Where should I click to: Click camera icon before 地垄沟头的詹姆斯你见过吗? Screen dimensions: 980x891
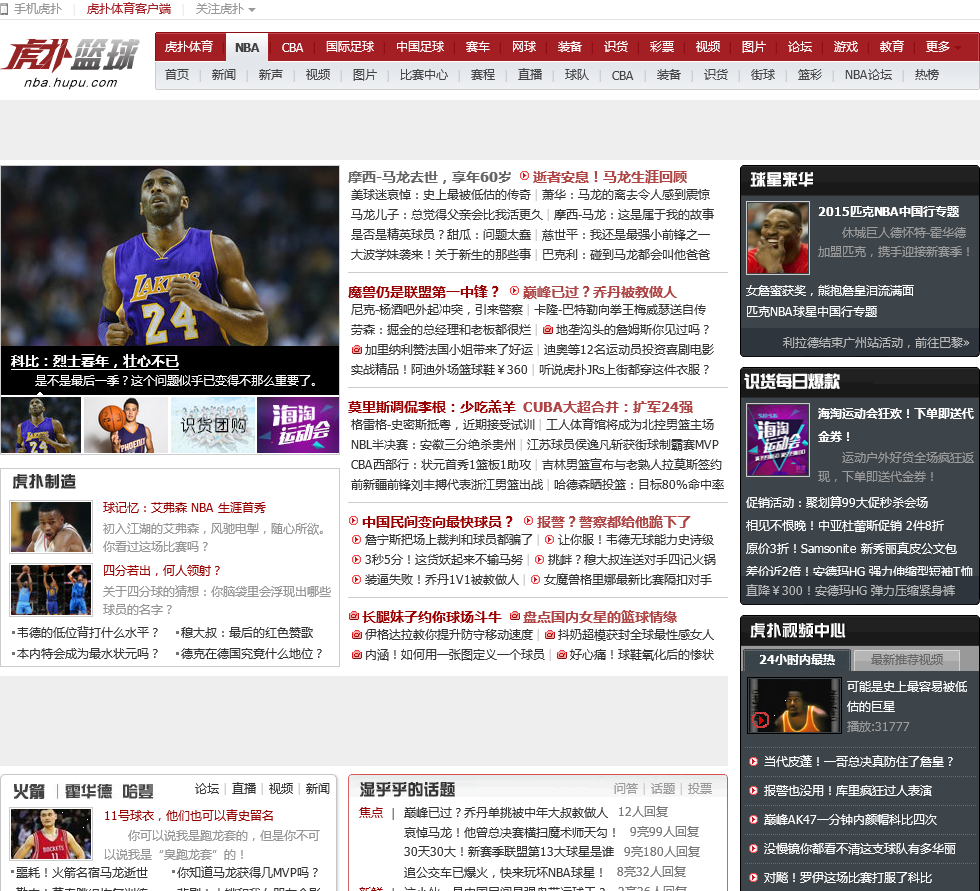coord(548,329)
